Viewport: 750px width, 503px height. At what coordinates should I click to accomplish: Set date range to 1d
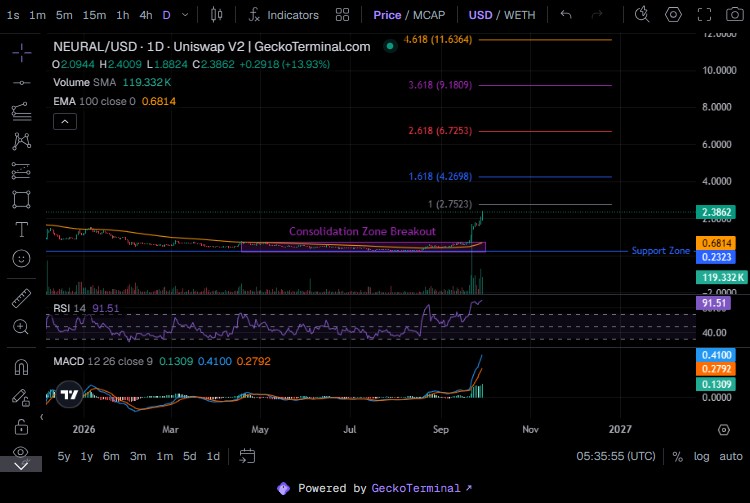pos(213,456)
